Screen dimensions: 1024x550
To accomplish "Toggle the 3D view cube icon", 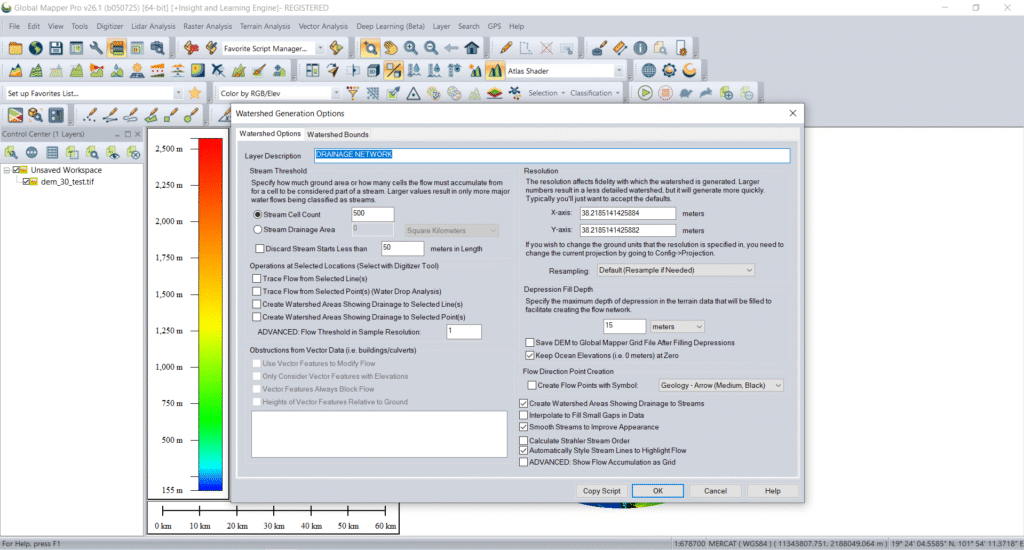I will 374,71.
